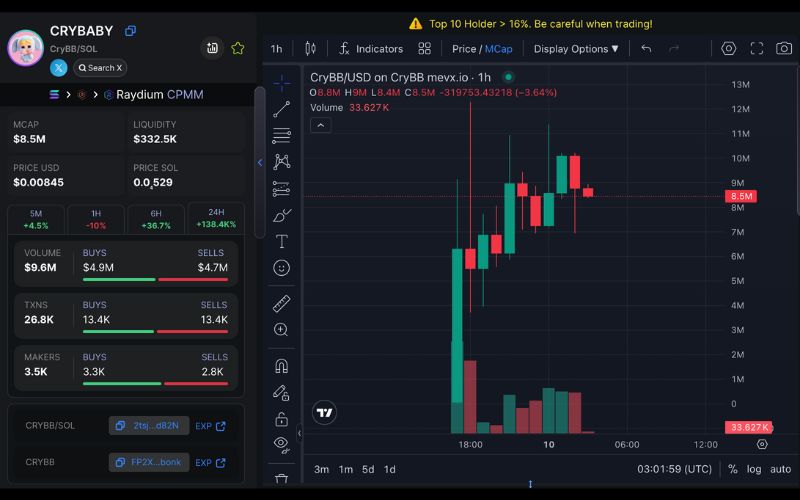Click the 33.627K volume axis label
Viewport: 800px width, 500px height.
pyautogui.click(x=749, y=428)
